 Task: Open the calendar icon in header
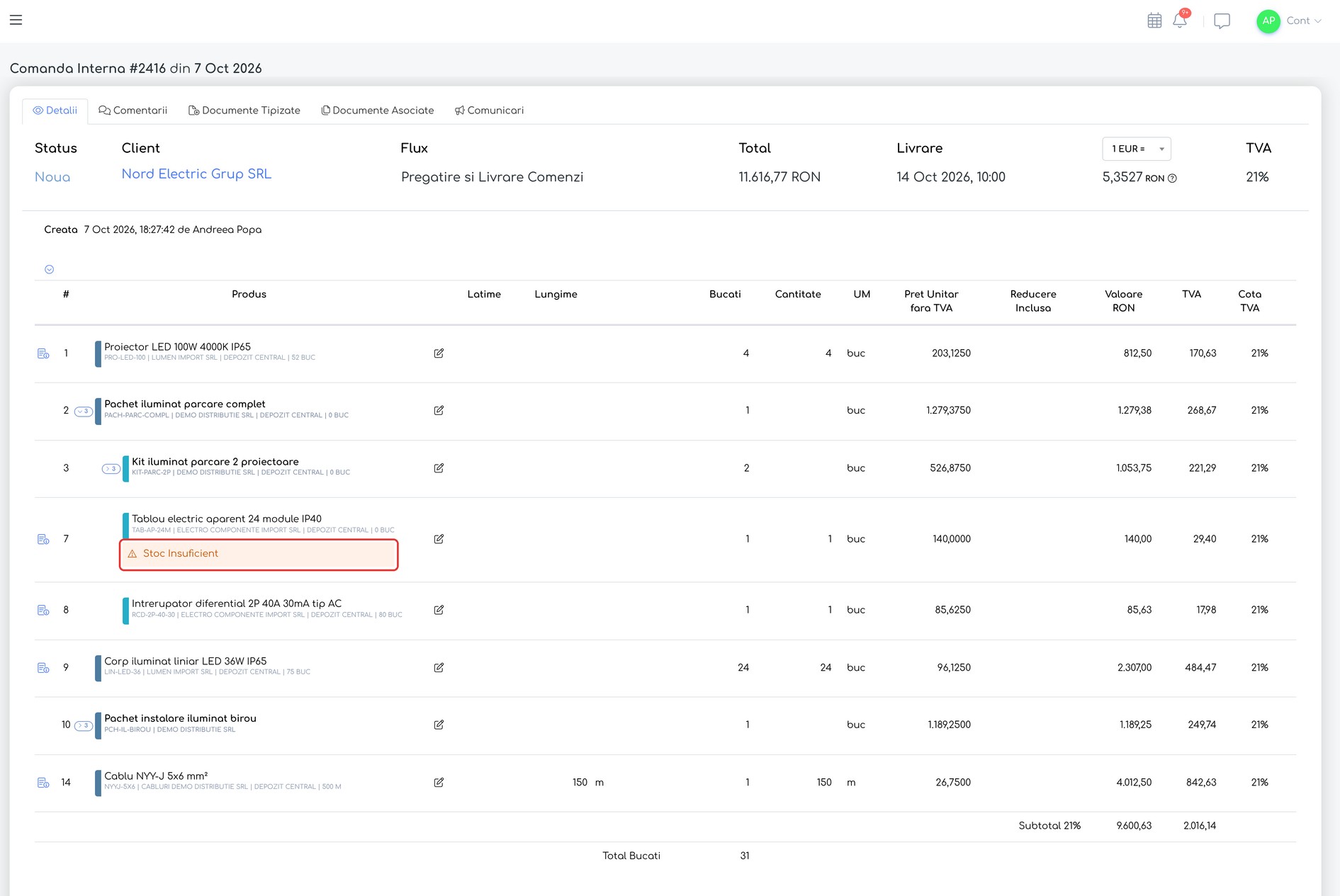click(x=1154, y=21)
